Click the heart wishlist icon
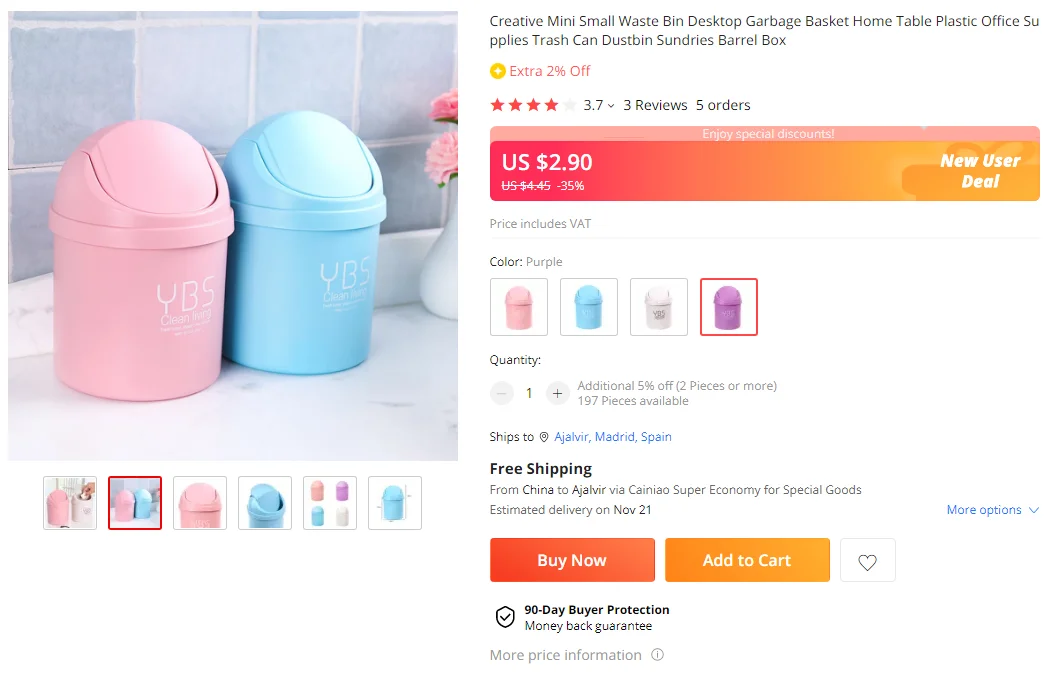 (867, 561)
